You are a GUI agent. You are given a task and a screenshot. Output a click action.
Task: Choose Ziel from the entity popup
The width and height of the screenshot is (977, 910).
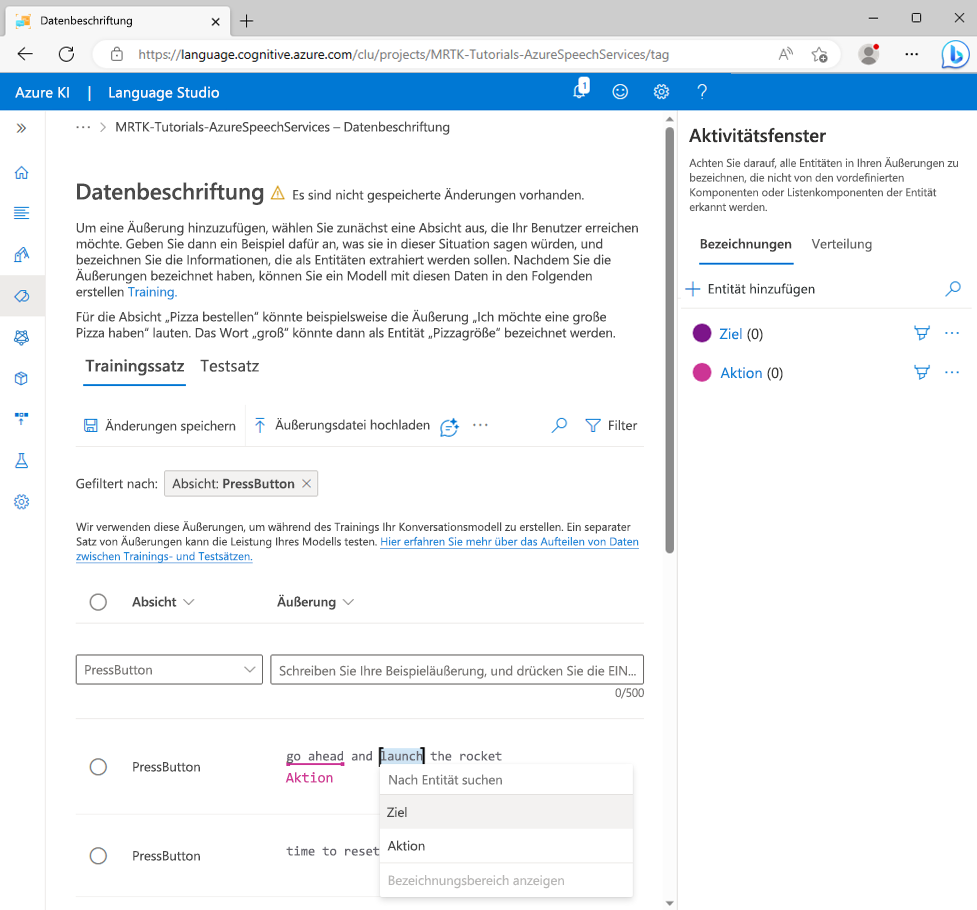[506, 812]
